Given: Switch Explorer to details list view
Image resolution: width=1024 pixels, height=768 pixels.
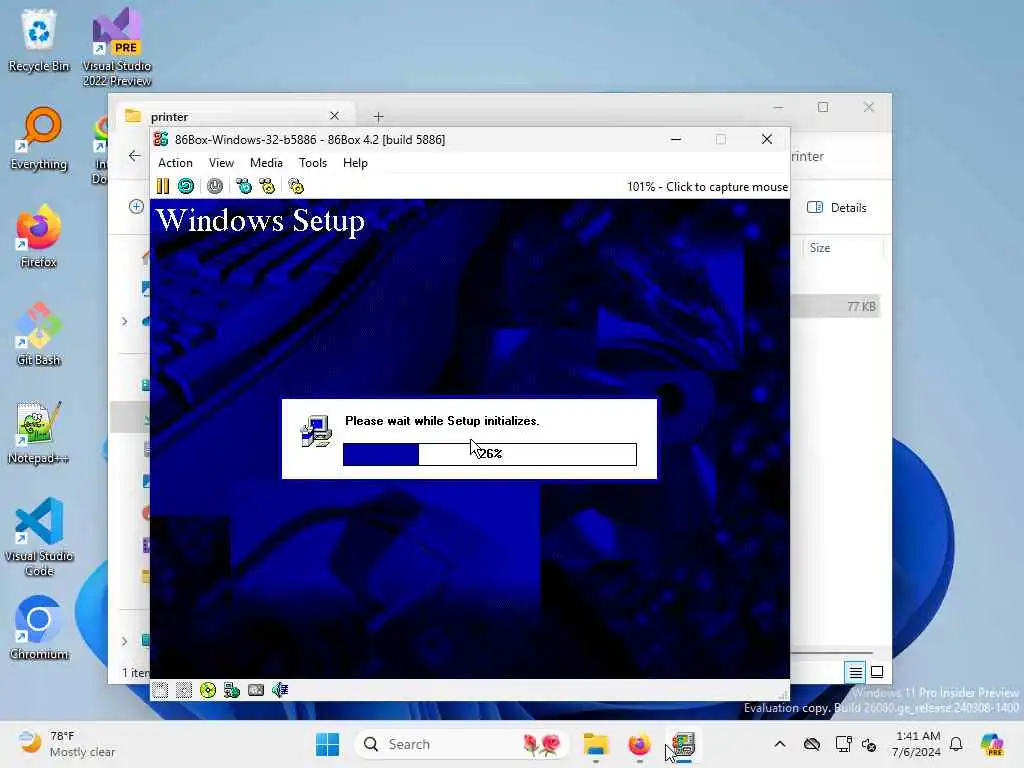Looking at the screenshot, I should click(856, 672).
